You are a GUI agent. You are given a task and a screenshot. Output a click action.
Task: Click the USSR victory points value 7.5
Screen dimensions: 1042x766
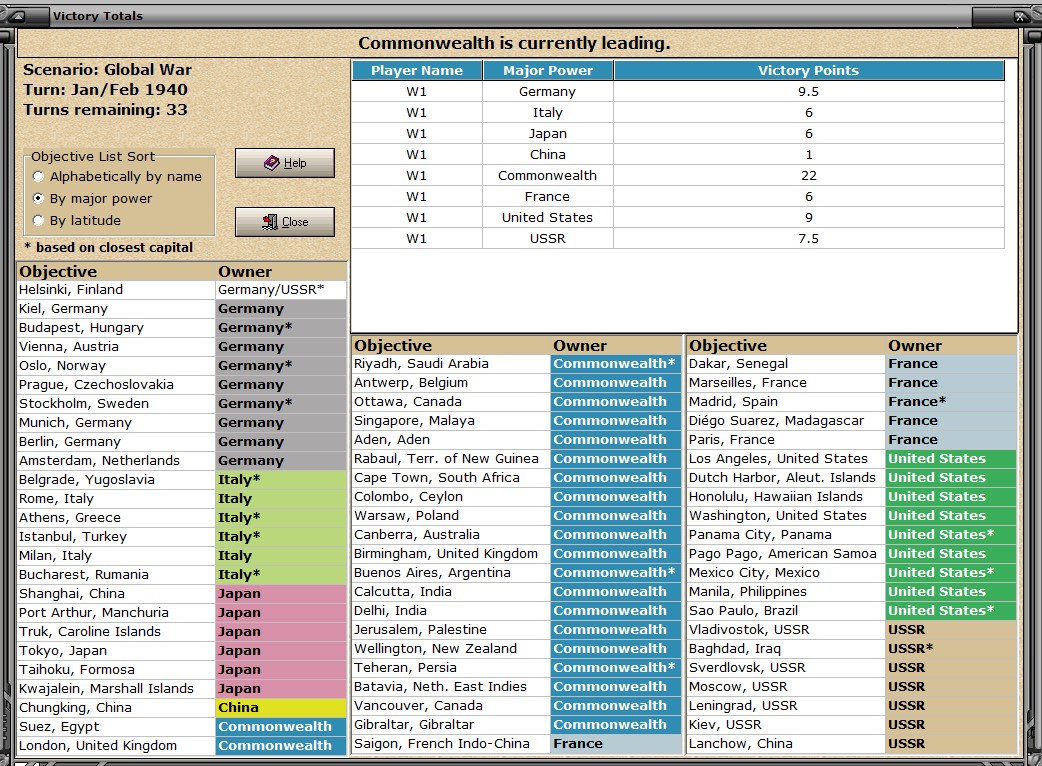pos(808,239)
